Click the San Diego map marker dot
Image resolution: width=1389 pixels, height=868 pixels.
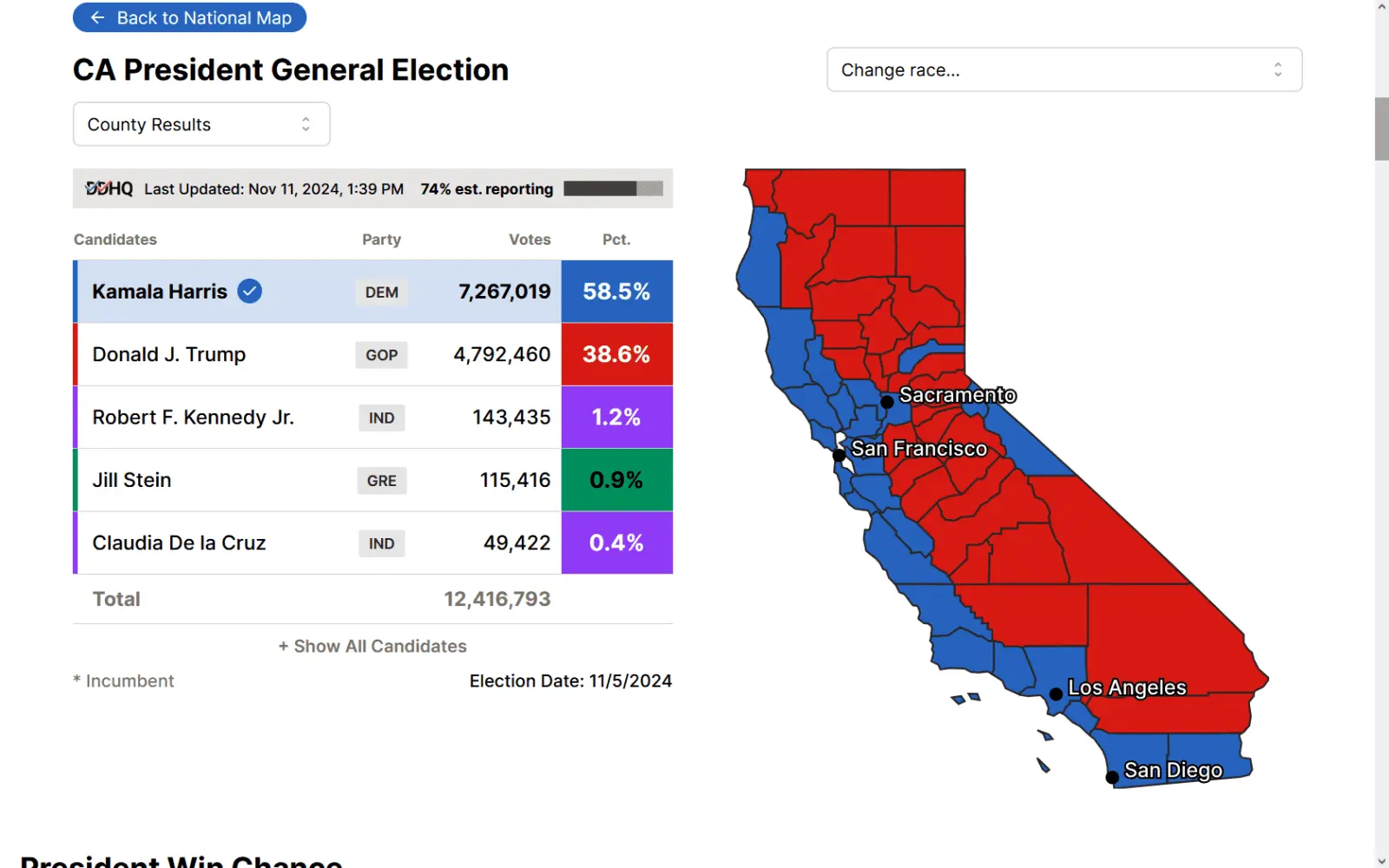pyautogui.click(x=1112, y=777)
